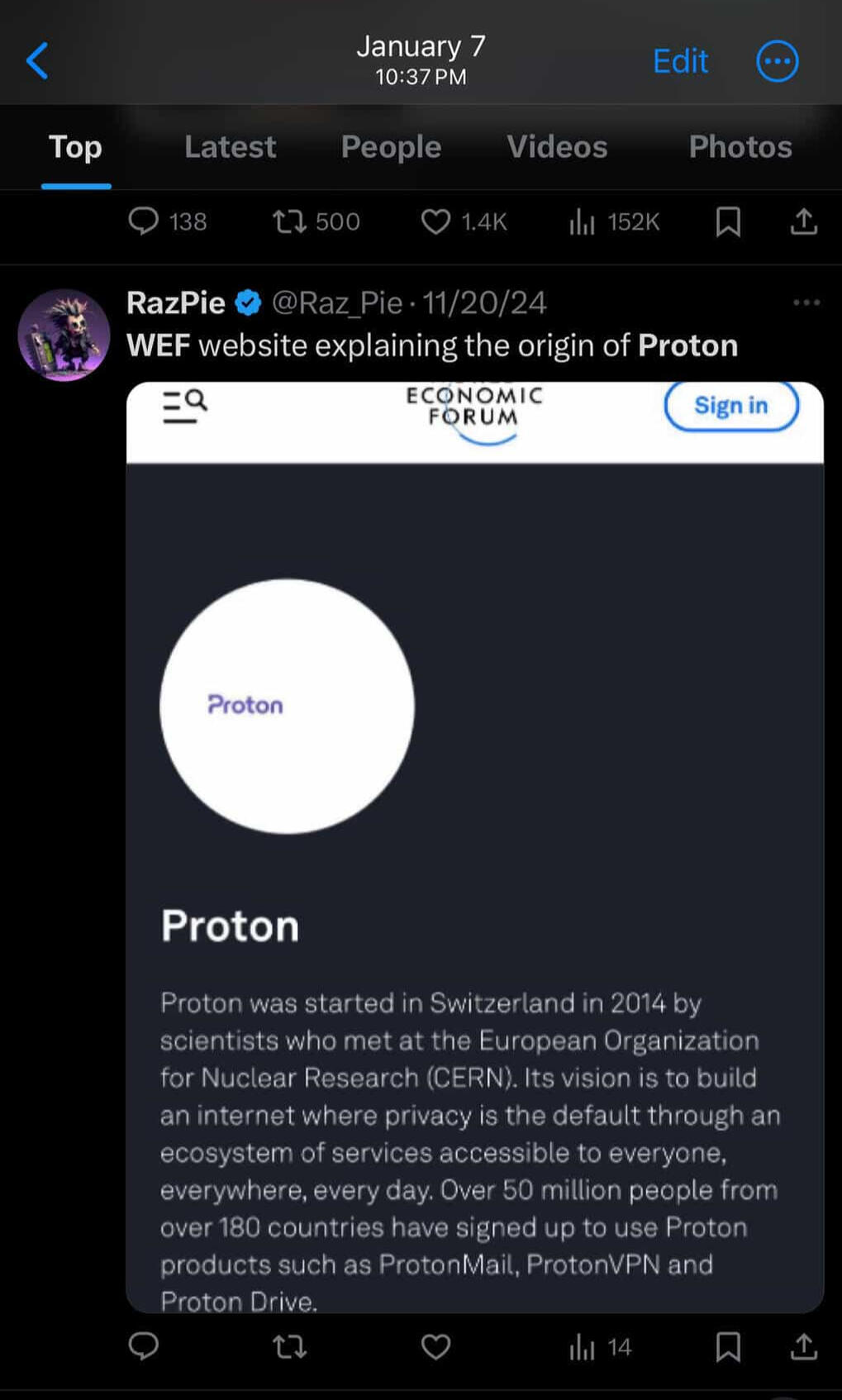This screenshot has height=1400, width=842.
Task: Bookmark RazPie's Proton tweet
Action: point(728,1347)
